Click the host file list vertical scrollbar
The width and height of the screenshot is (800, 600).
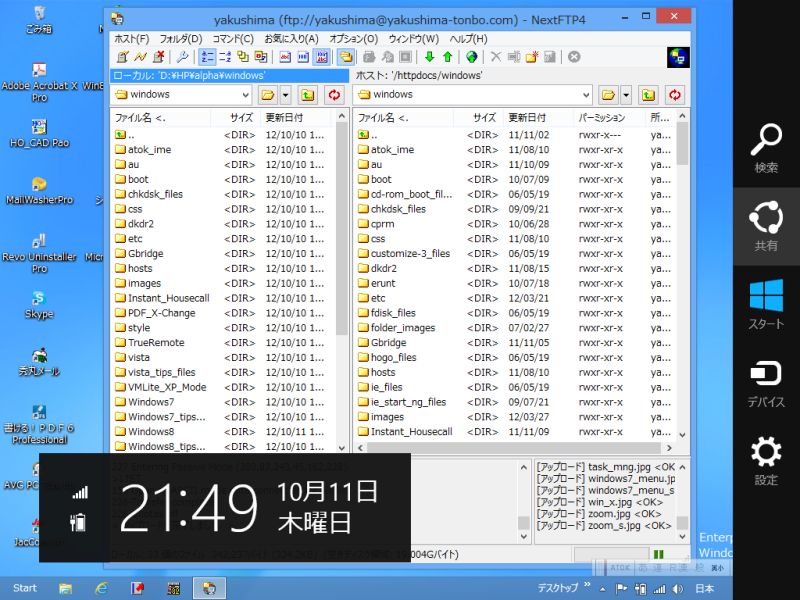tap(682, 290)
